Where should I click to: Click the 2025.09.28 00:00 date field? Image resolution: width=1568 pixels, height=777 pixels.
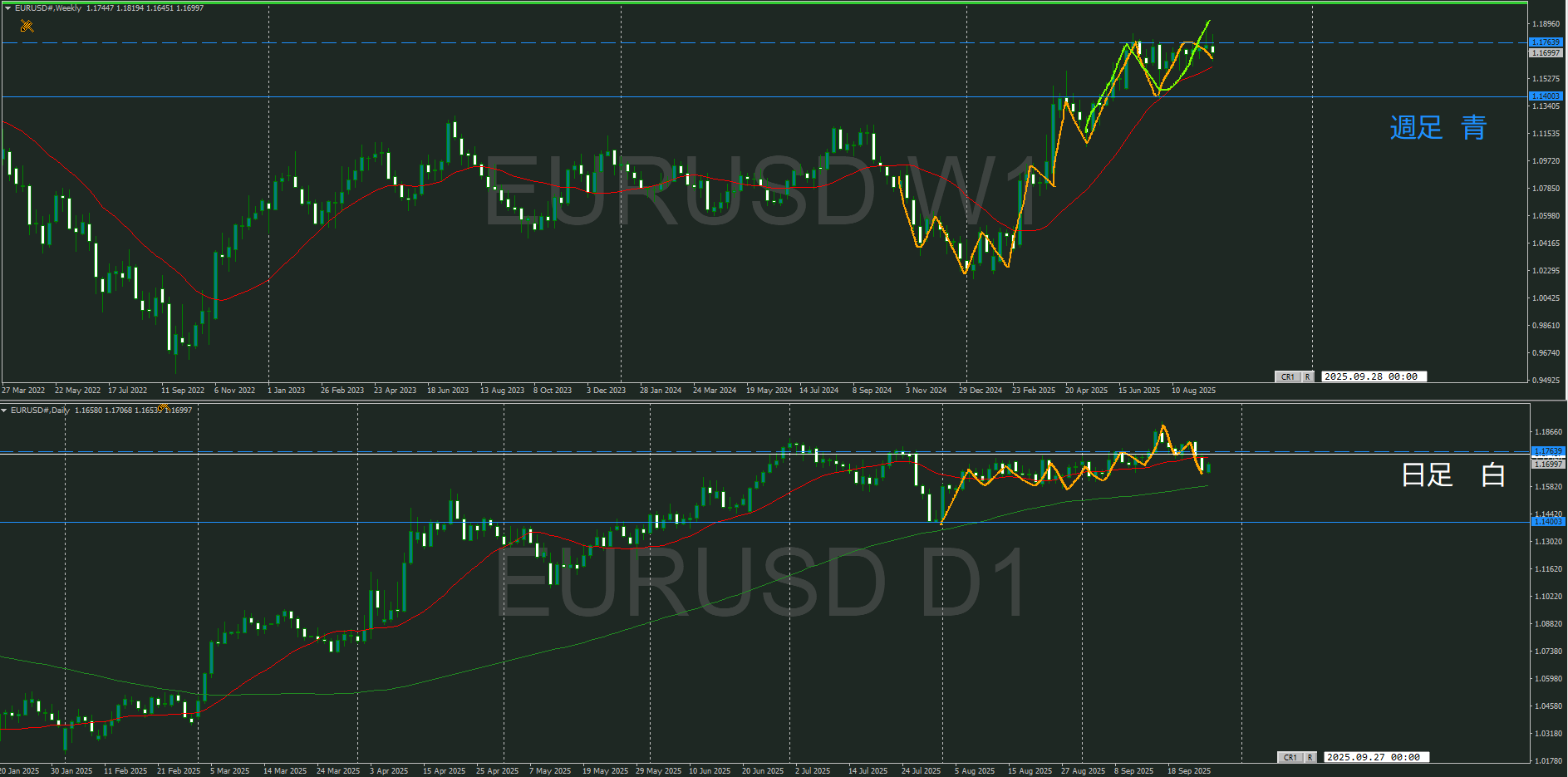coord(1374,376)
